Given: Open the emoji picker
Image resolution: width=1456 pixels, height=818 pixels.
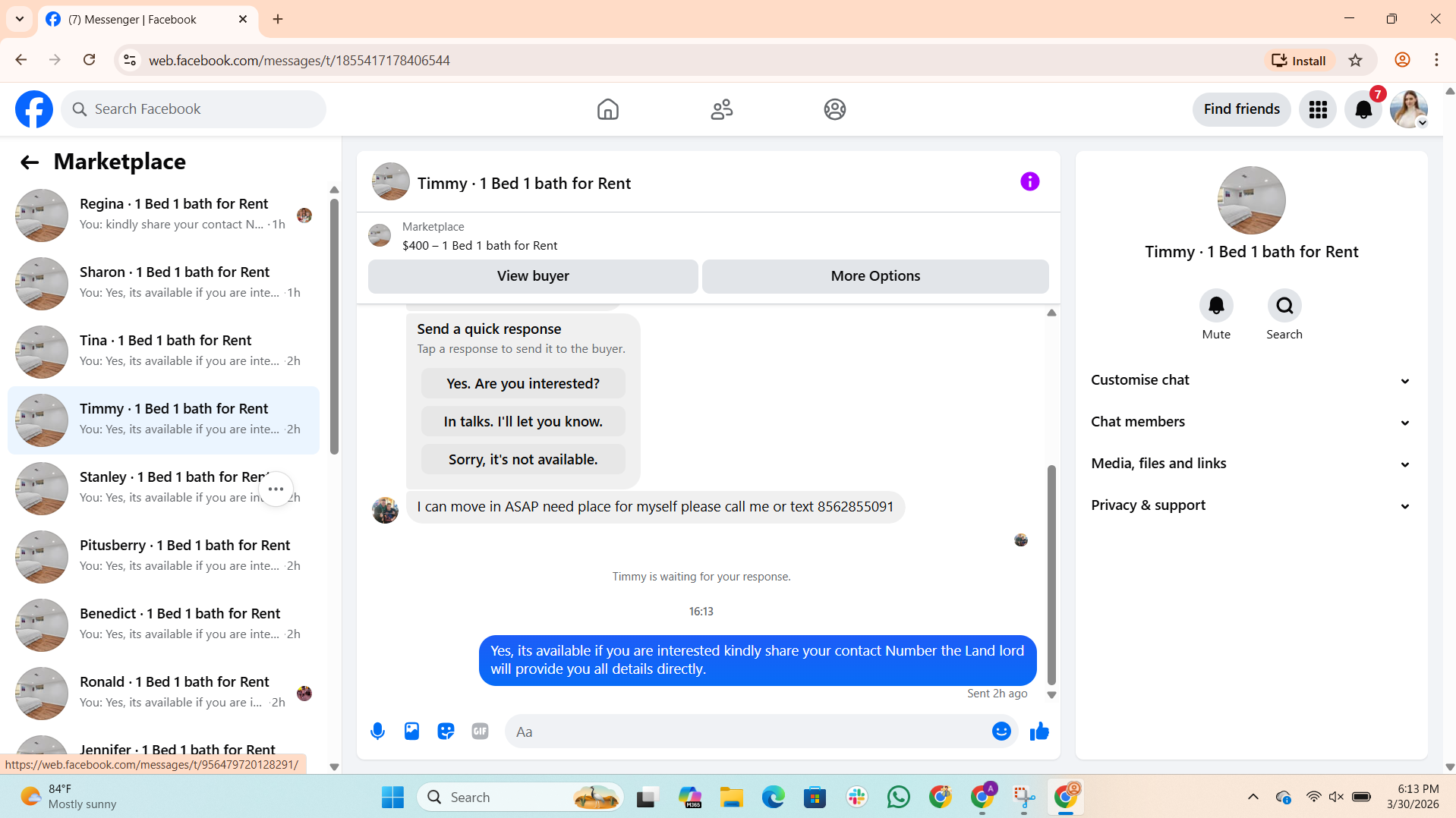Looking at the screenshot, I should pyautogui.click(x=1001, y=731).
